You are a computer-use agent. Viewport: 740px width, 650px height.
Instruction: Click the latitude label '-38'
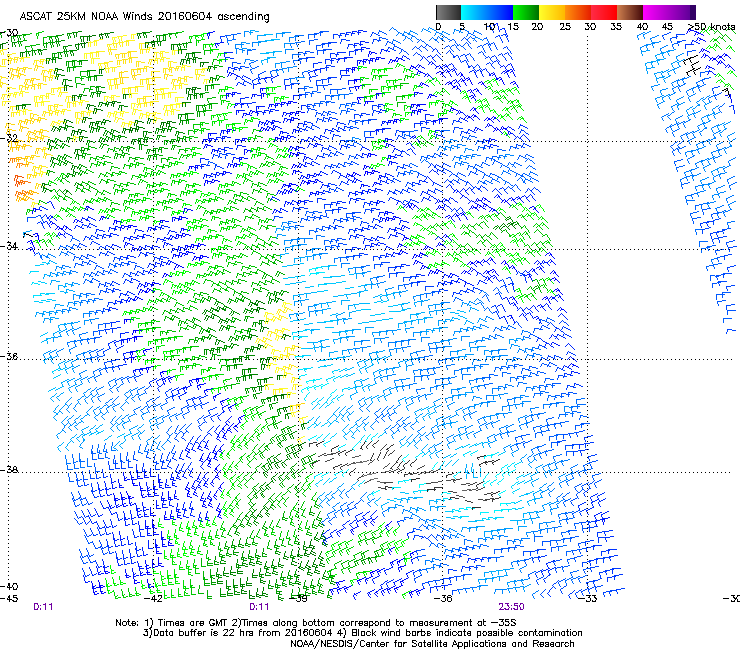9,470
